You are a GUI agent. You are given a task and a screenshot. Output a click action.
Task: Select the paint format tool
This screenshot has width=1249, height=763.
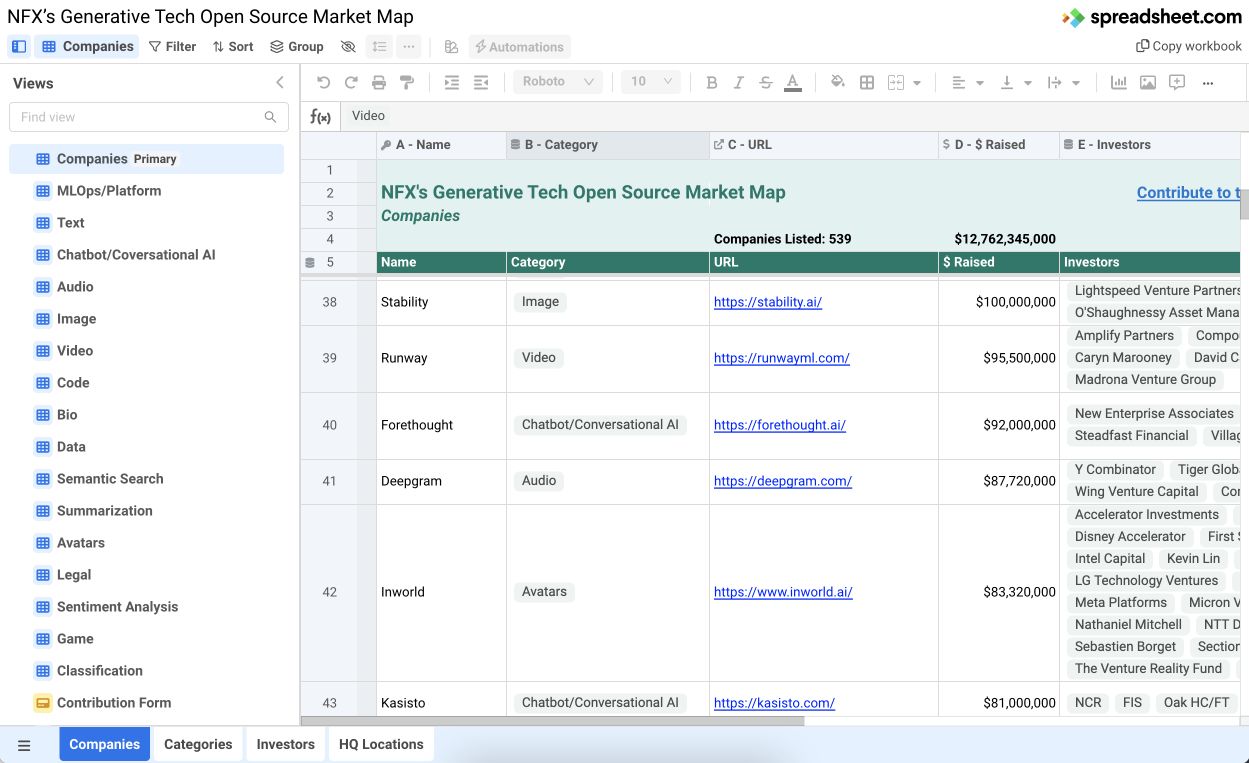[407, 82]
